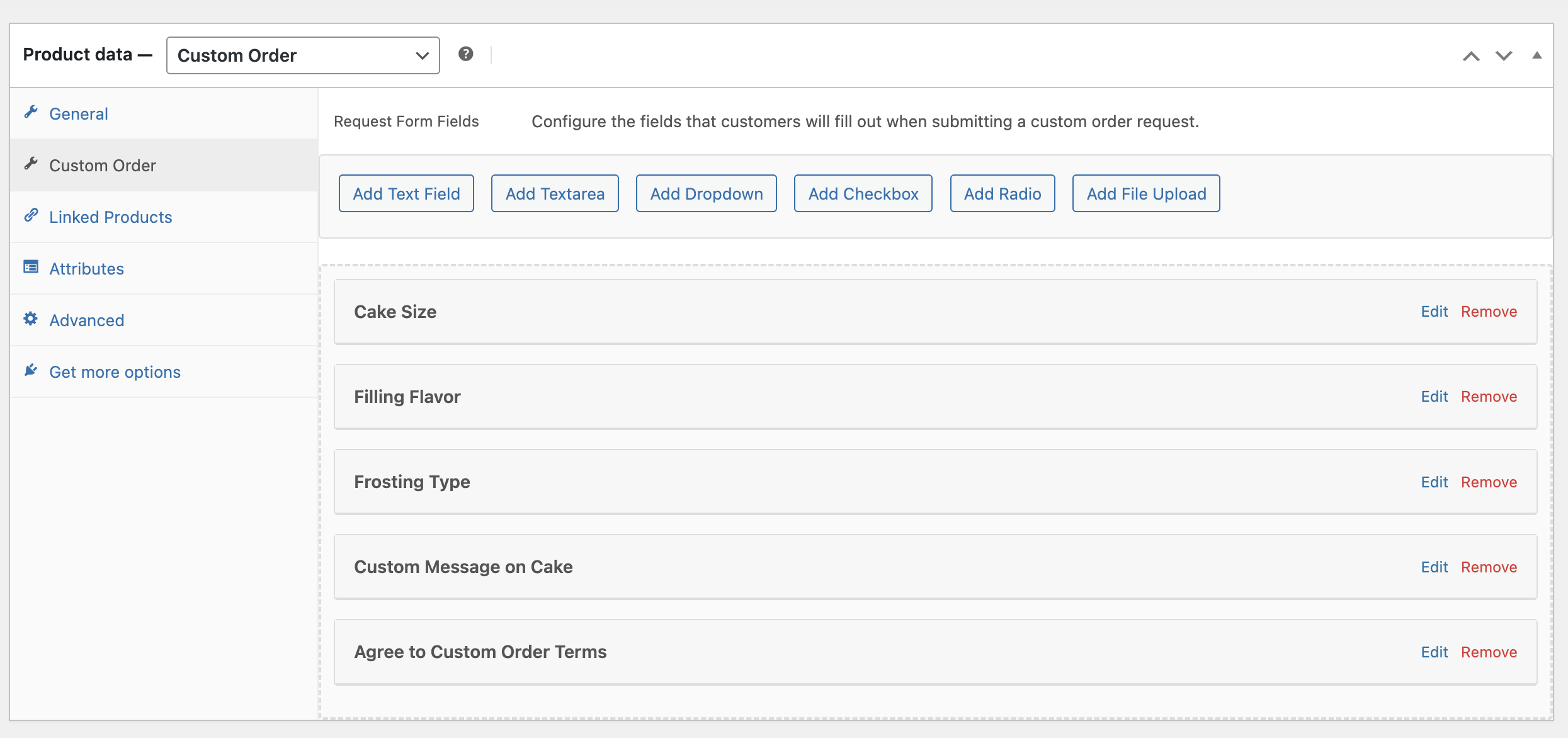
Task: Click the plug icon for Get more options
Action: point(31,370)
